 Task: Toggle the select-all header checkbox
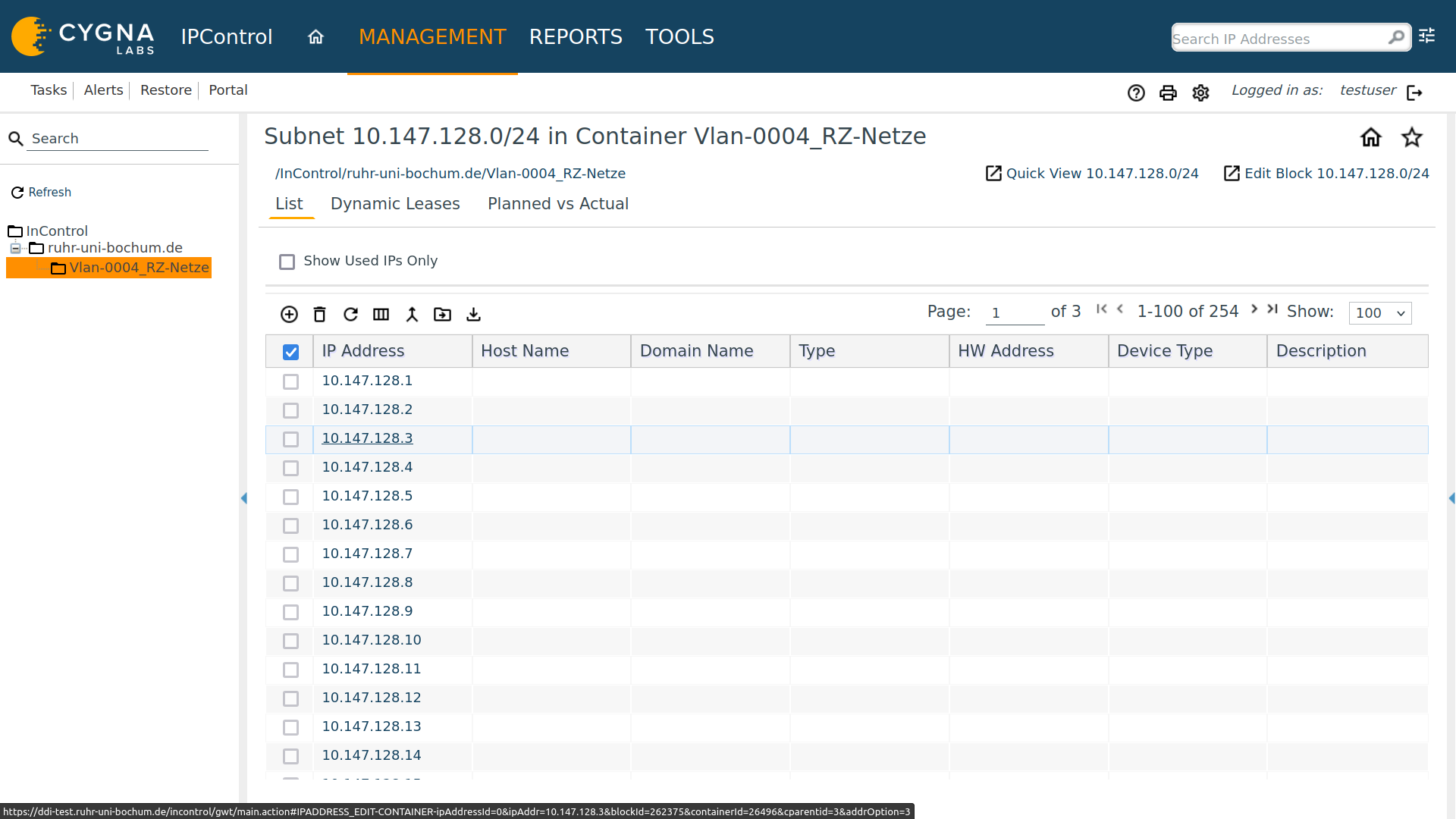click(x=290, y=352)
